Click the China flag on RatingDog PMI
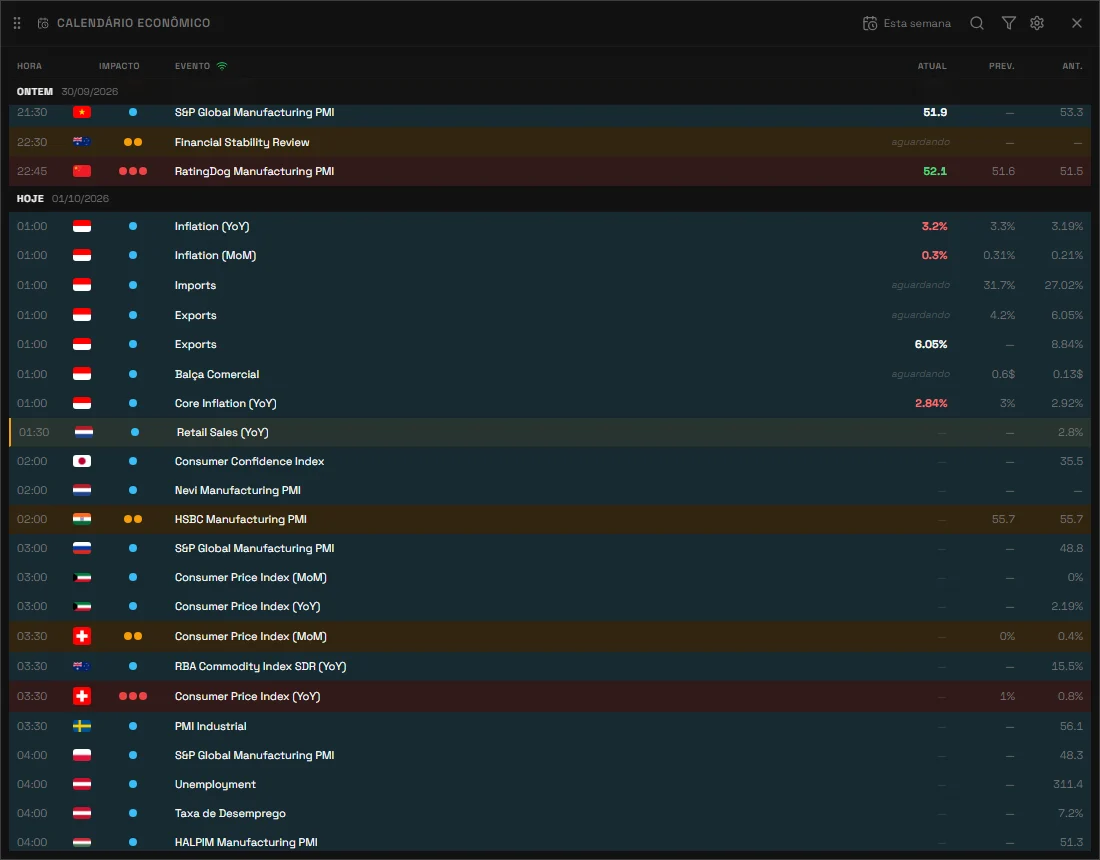 [82, 171]
